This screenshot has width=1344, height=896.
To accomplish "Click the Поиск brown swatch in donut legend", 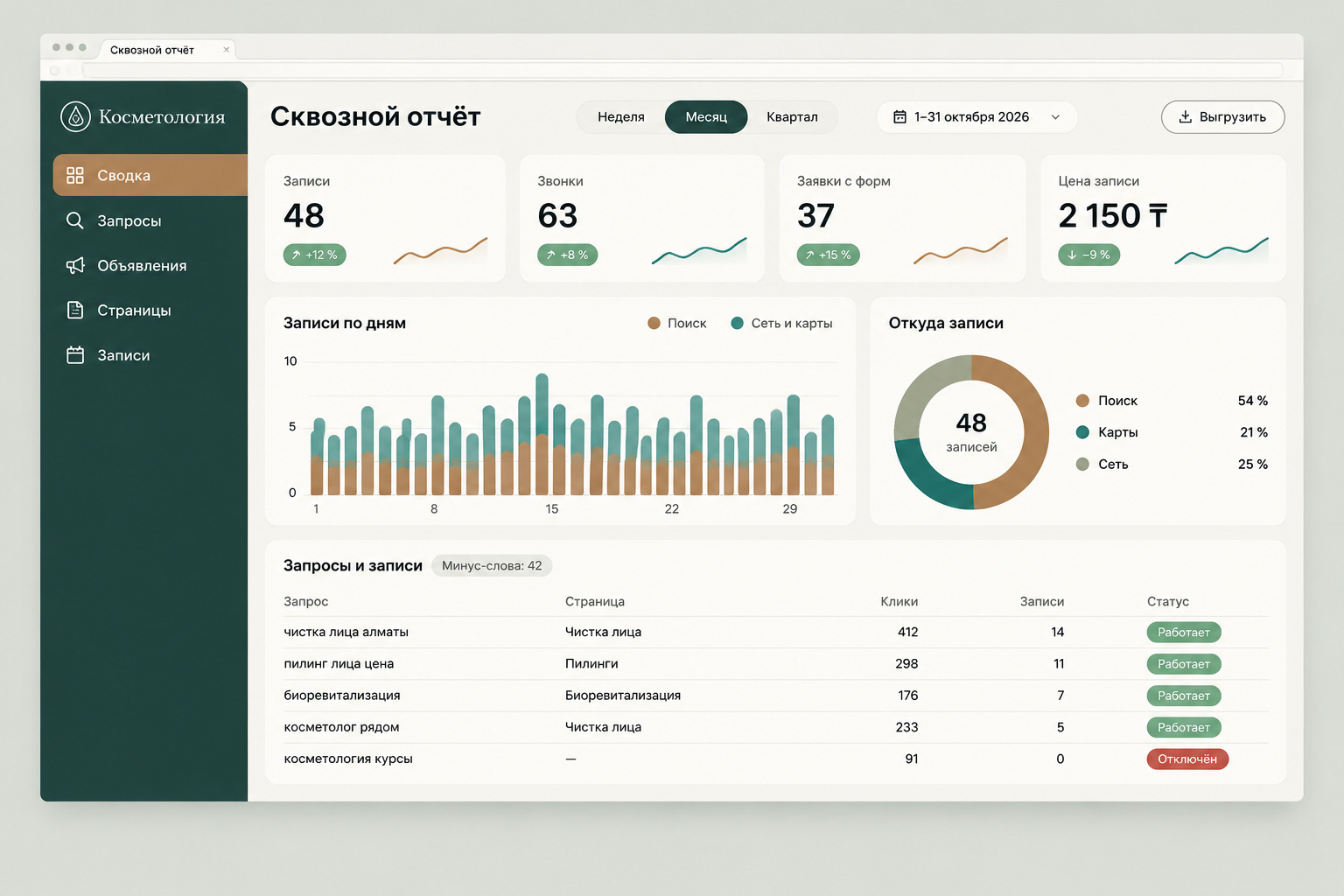I will pyautogui.click(x=1082, y=401).
